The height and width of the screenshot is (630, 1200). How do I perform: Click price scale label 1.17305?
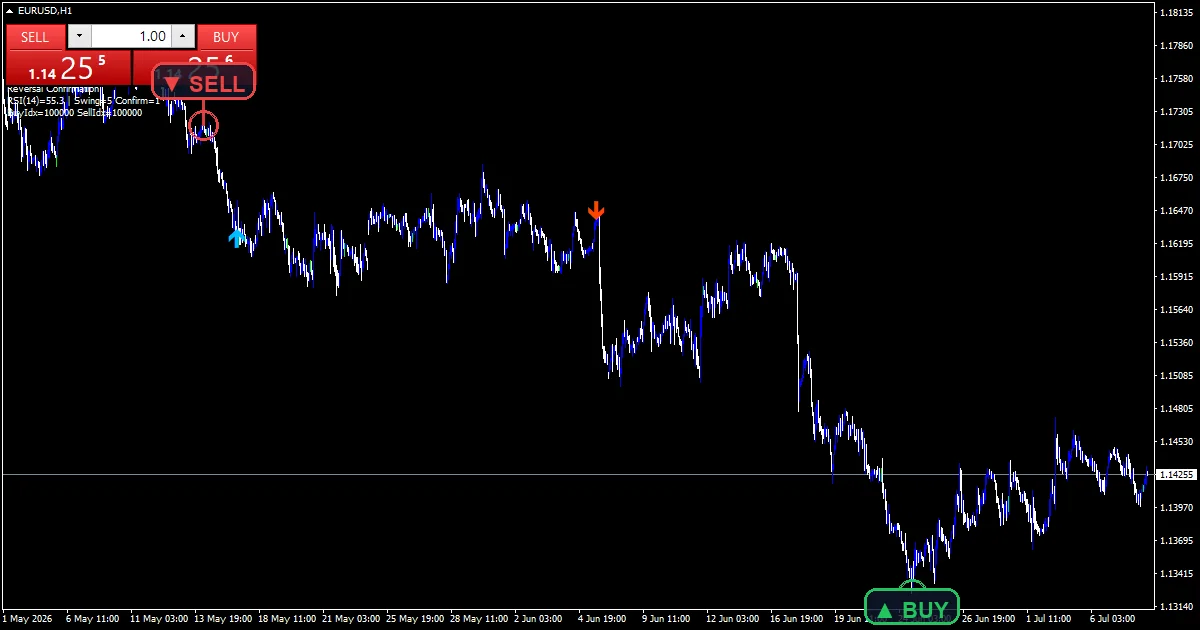pos(1176,112)
